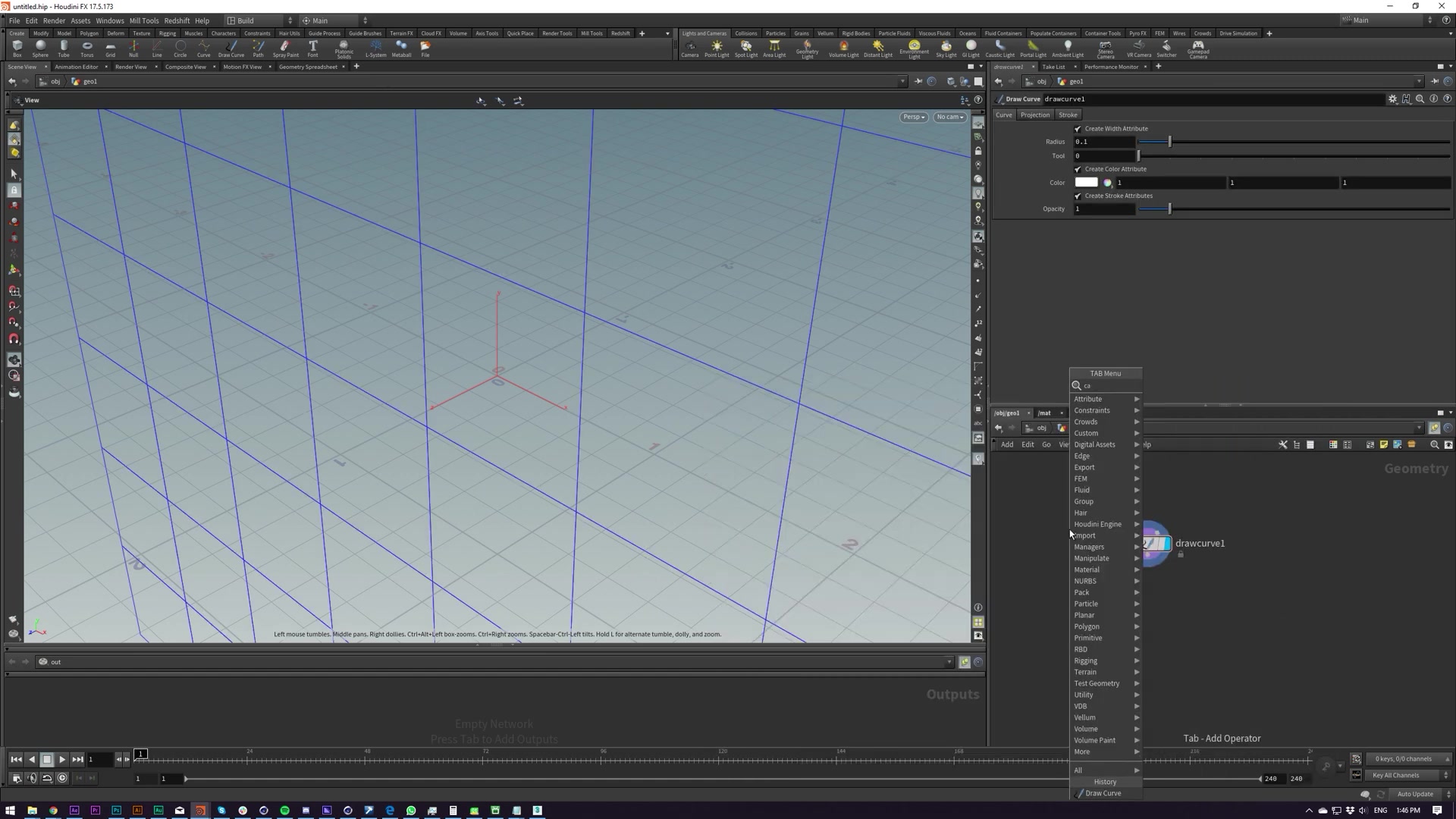Select the Spray Paint shelf tool
Viewport: 1456px width, 819px height.
click(285, 49)
